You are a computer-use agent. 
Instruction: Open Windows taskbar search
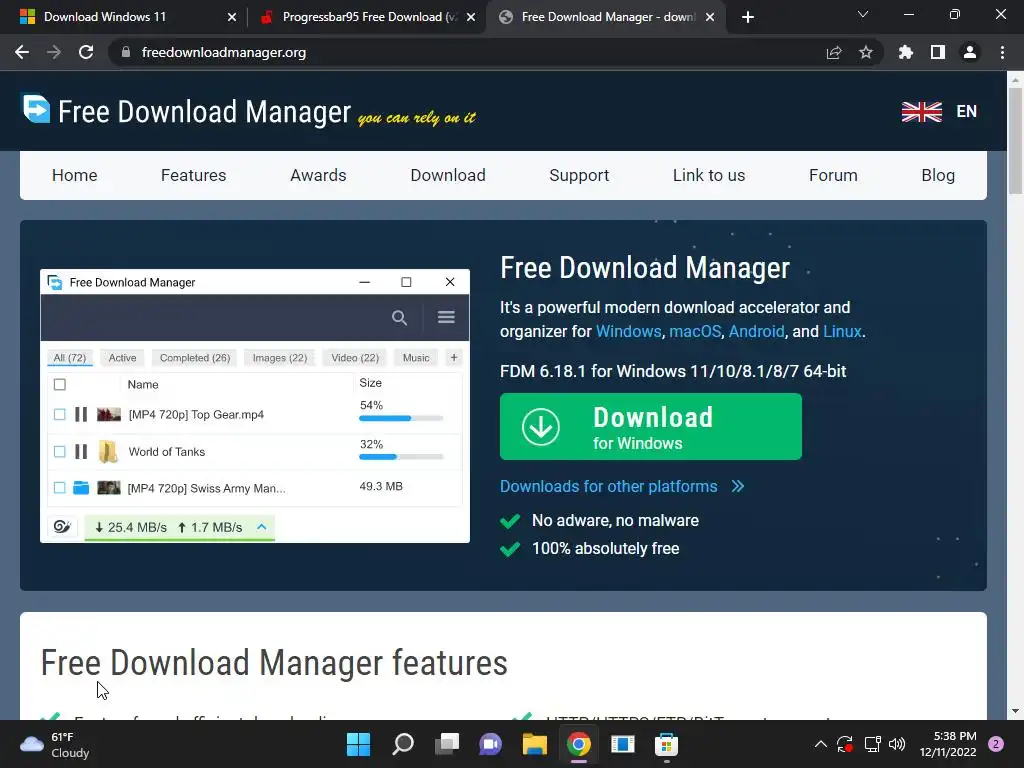[x=403, y=744]
